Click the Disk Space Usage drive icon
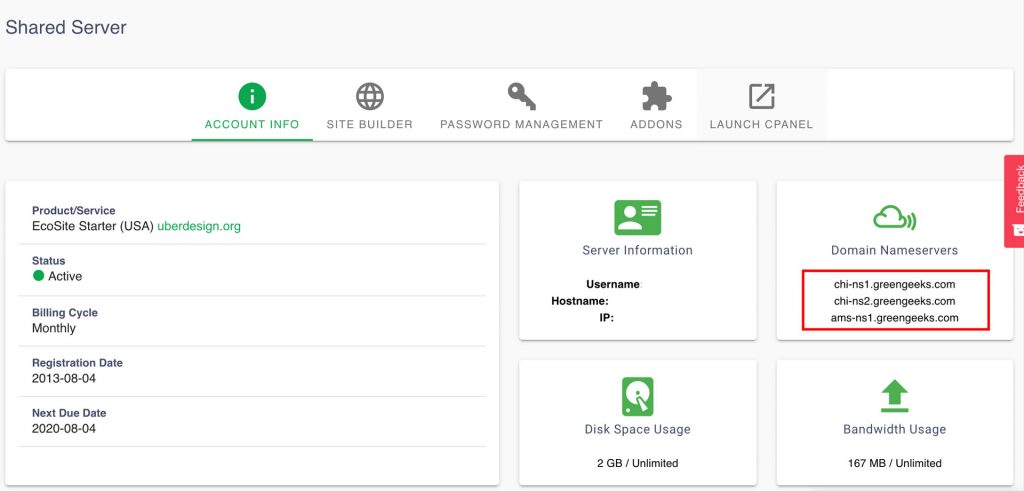The image size is (1024, 491). 637,396
